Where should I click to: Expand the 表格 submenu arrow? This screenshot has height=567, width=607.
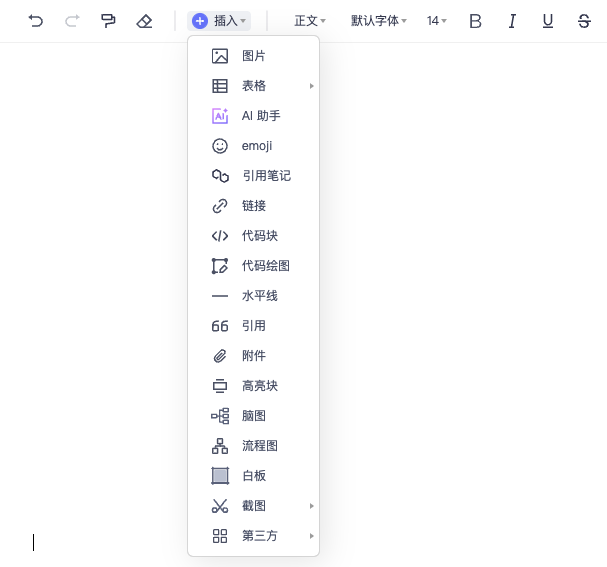312,86
